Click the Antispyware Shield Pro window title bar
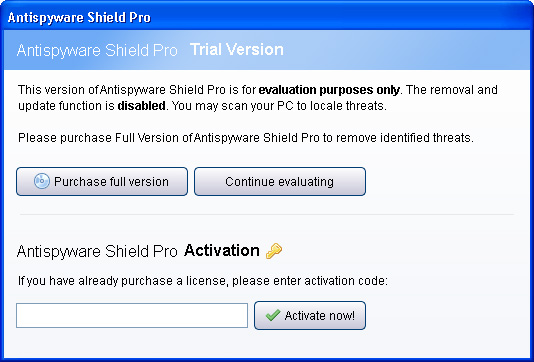The height and width of the screenshot is (362, 534). click(267, 17)
